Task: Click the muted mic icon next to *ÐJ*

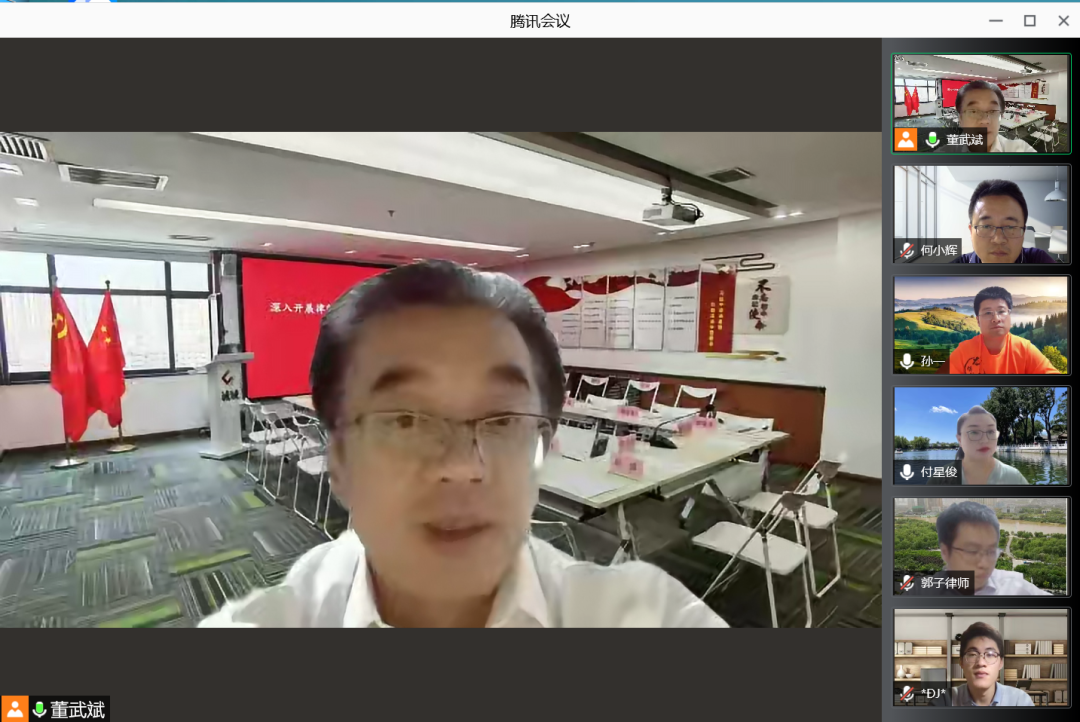Action: pyautogui.click(x=908, y=693)
